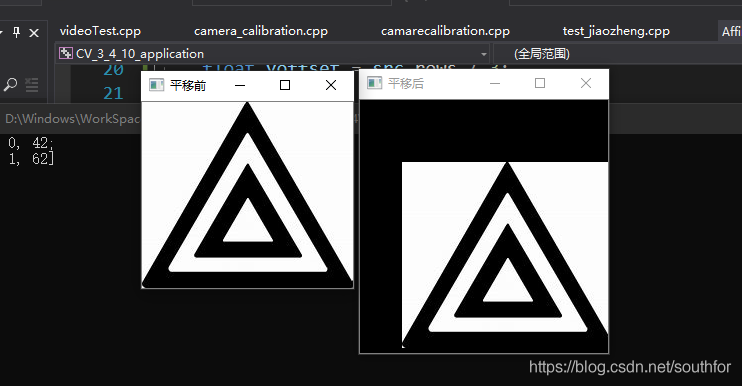The height and width of the screenshot is (386, 742).
Task: Click the shifted triangle image in 平移后 window
Action: click(x=505, y=255)
